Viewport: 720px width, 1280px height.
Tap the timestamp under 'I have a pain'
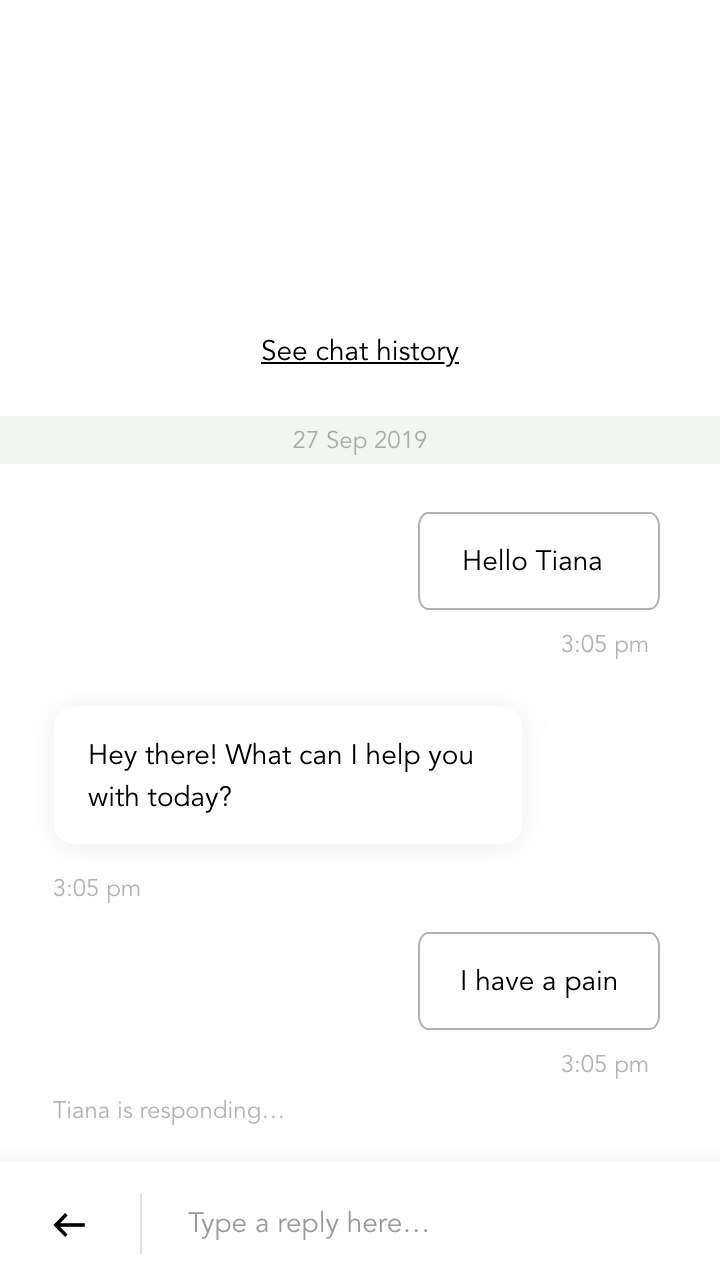[604, 1064]
